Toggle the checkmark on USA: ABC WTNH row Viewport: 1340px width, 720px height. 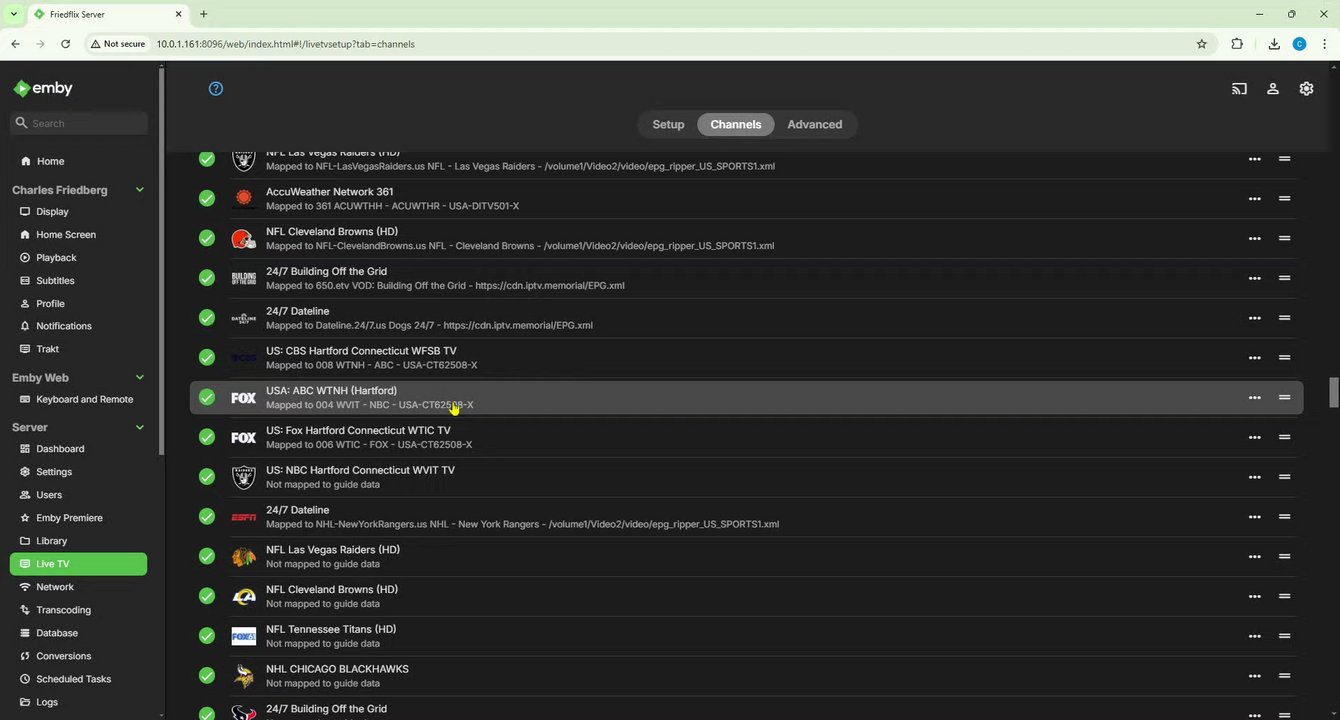point(207,397)
